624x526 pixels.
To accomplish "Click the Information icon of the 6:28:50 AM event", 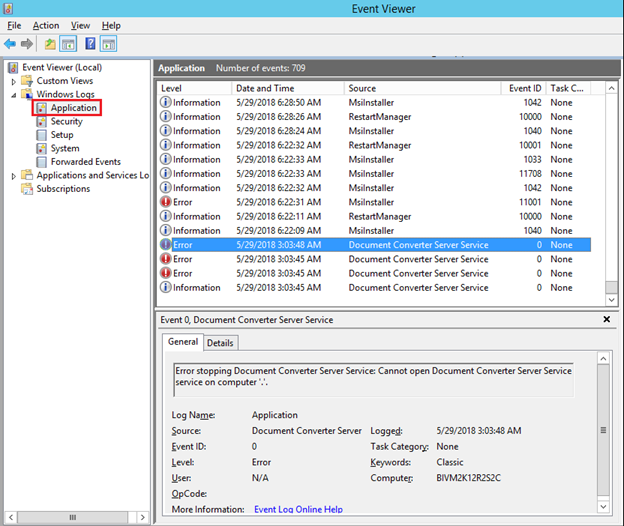I will tap(166, 102).
